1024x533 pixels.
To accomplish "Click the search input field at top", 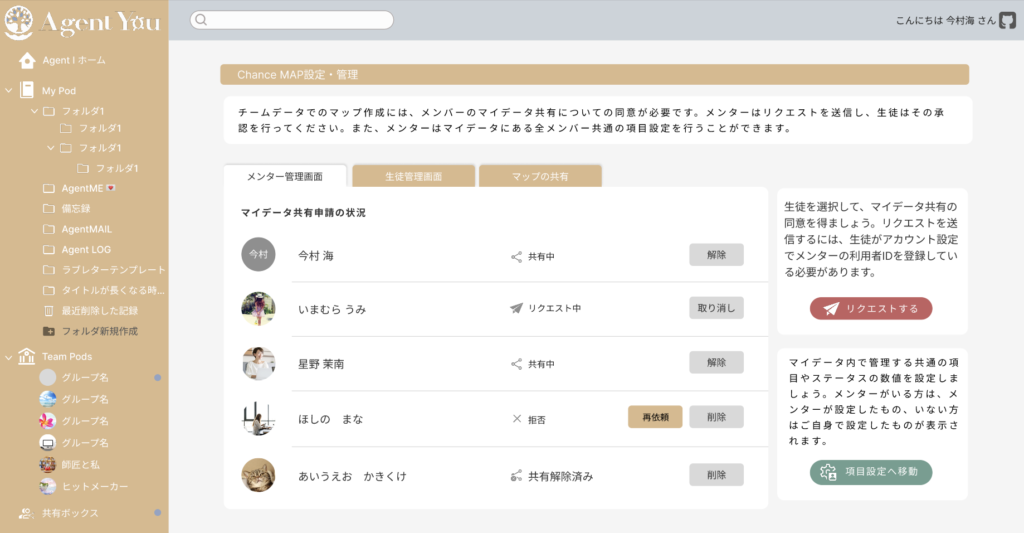I will 292,20.
